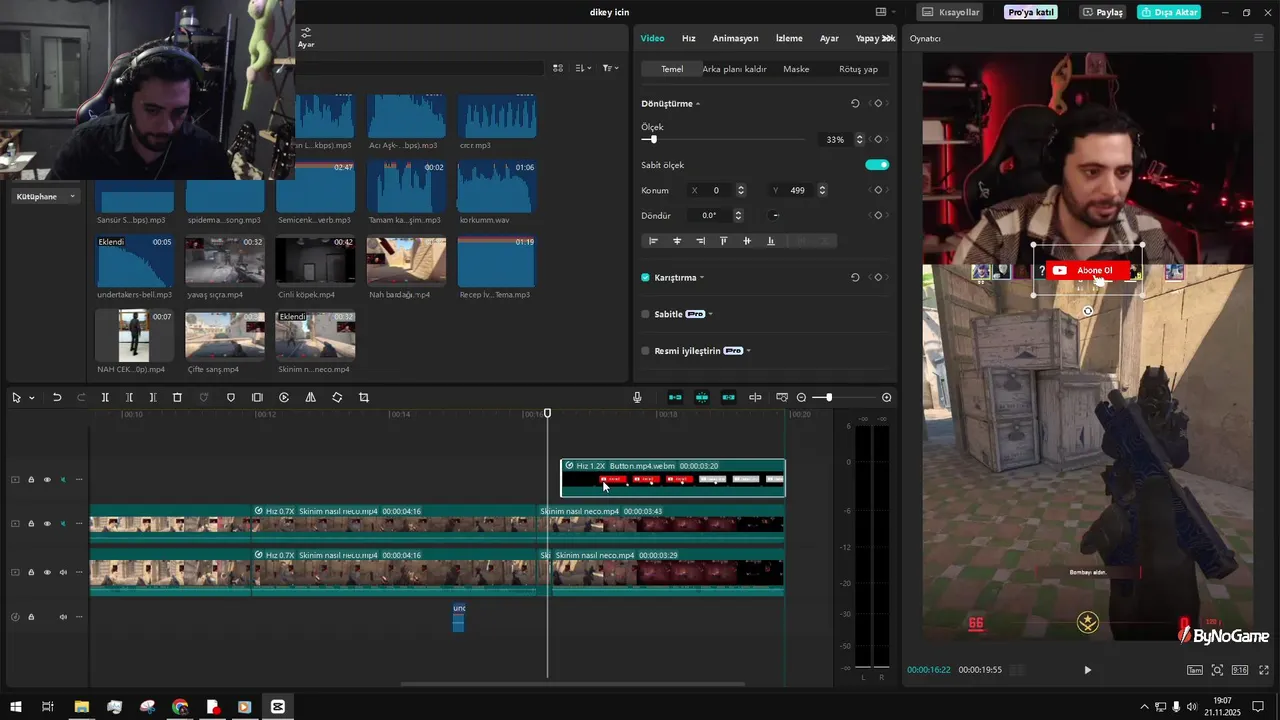The height and width of the screenshot is (720, 1280).
Task: Open the Oynatıcı player menu icon
Action: coord(1258,38)
